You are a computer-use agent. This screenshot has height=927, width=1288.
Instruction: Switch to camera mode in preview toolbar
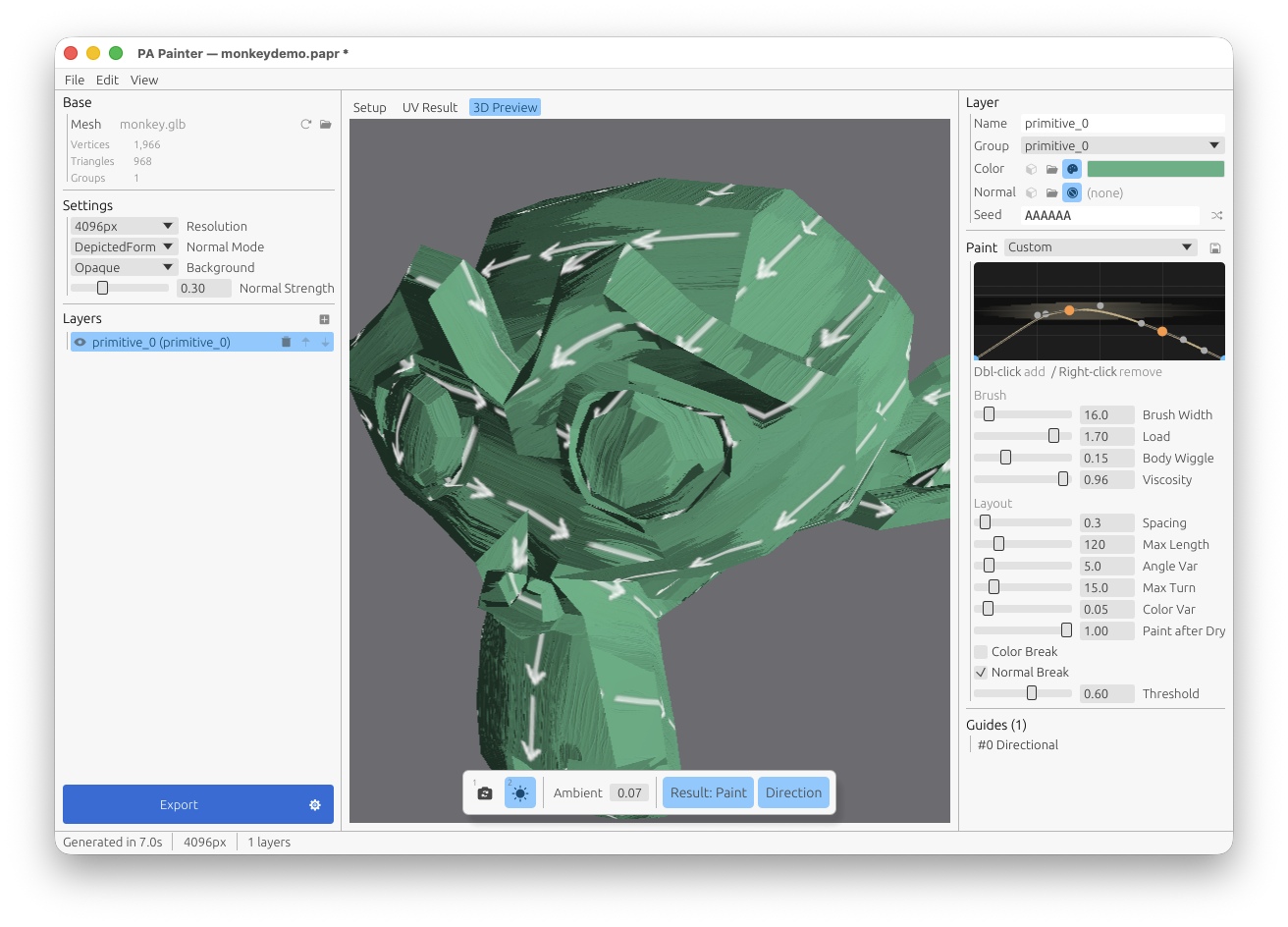485,792
